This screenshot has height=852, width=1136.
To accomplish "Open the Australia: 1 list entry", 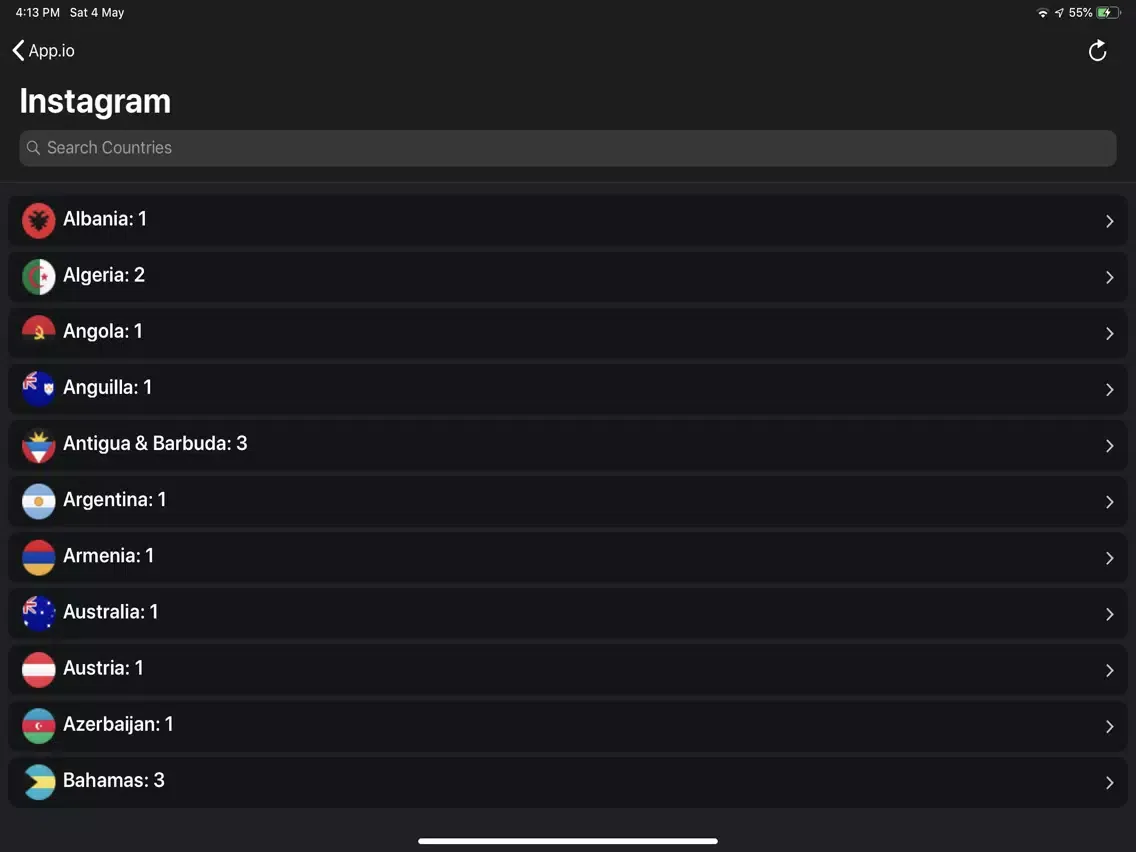I will point(110,612).
